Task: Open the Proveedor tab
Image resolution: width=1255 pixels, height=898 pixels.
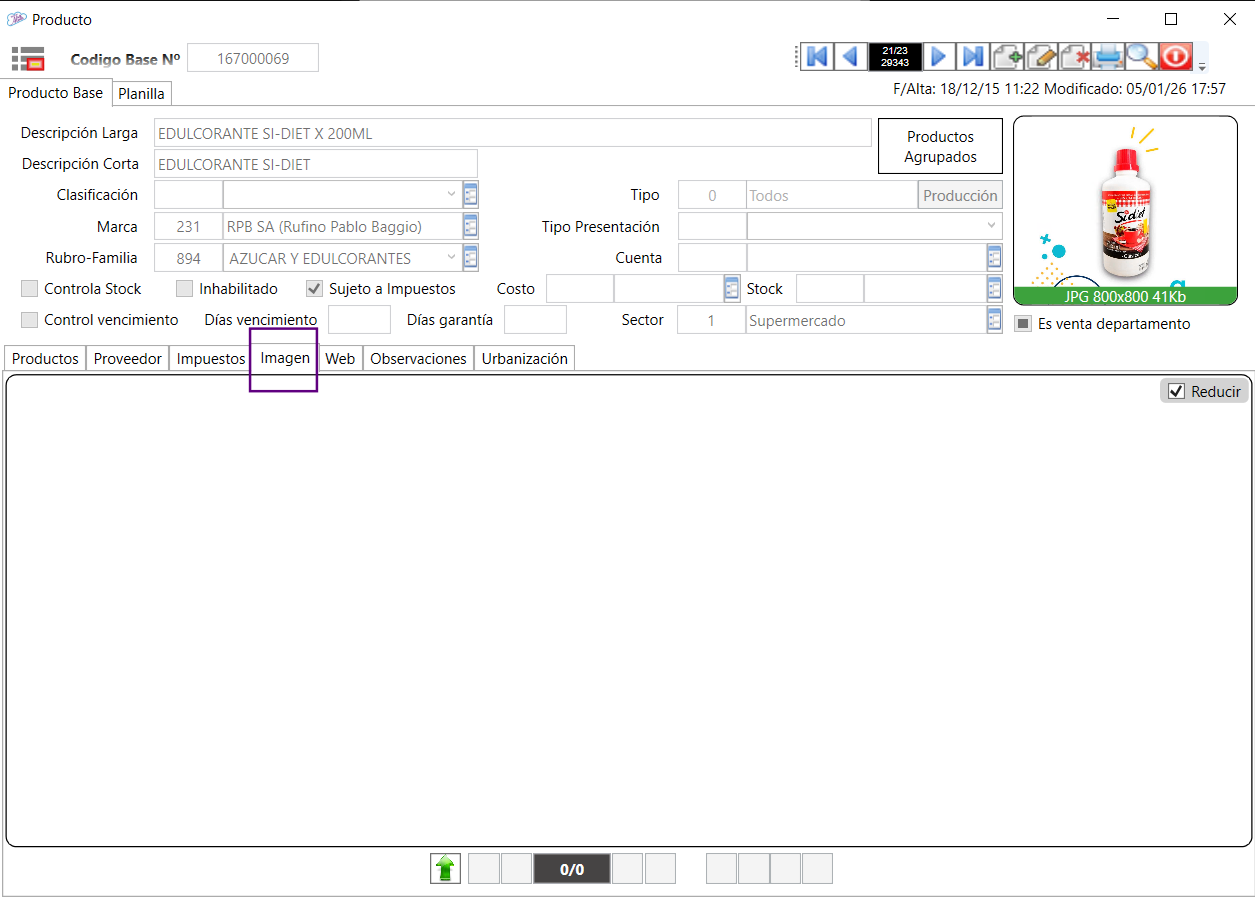Action: pyautogui.click(x=127, y=359)
